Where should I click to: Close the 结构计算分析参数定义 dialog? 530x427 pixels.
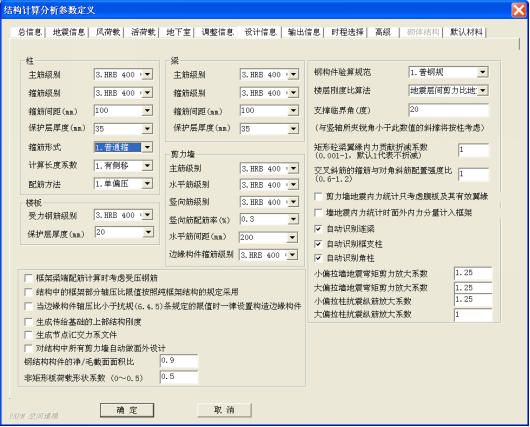519,10
